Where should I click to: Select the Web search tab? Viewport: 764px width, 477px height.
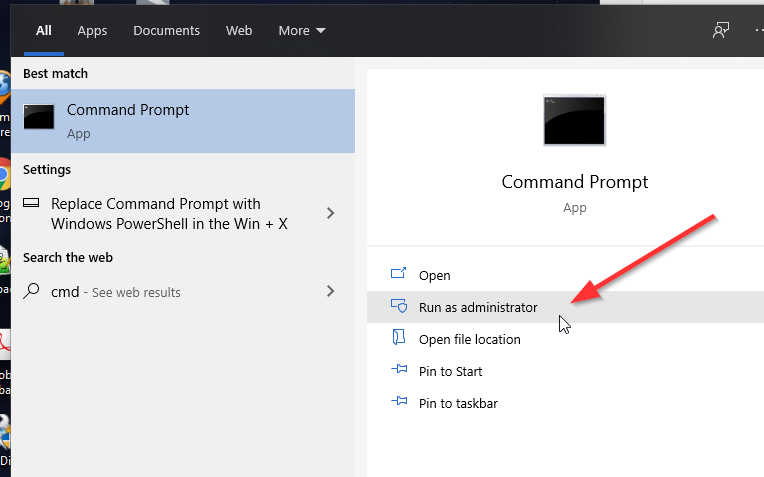[239, 31]
